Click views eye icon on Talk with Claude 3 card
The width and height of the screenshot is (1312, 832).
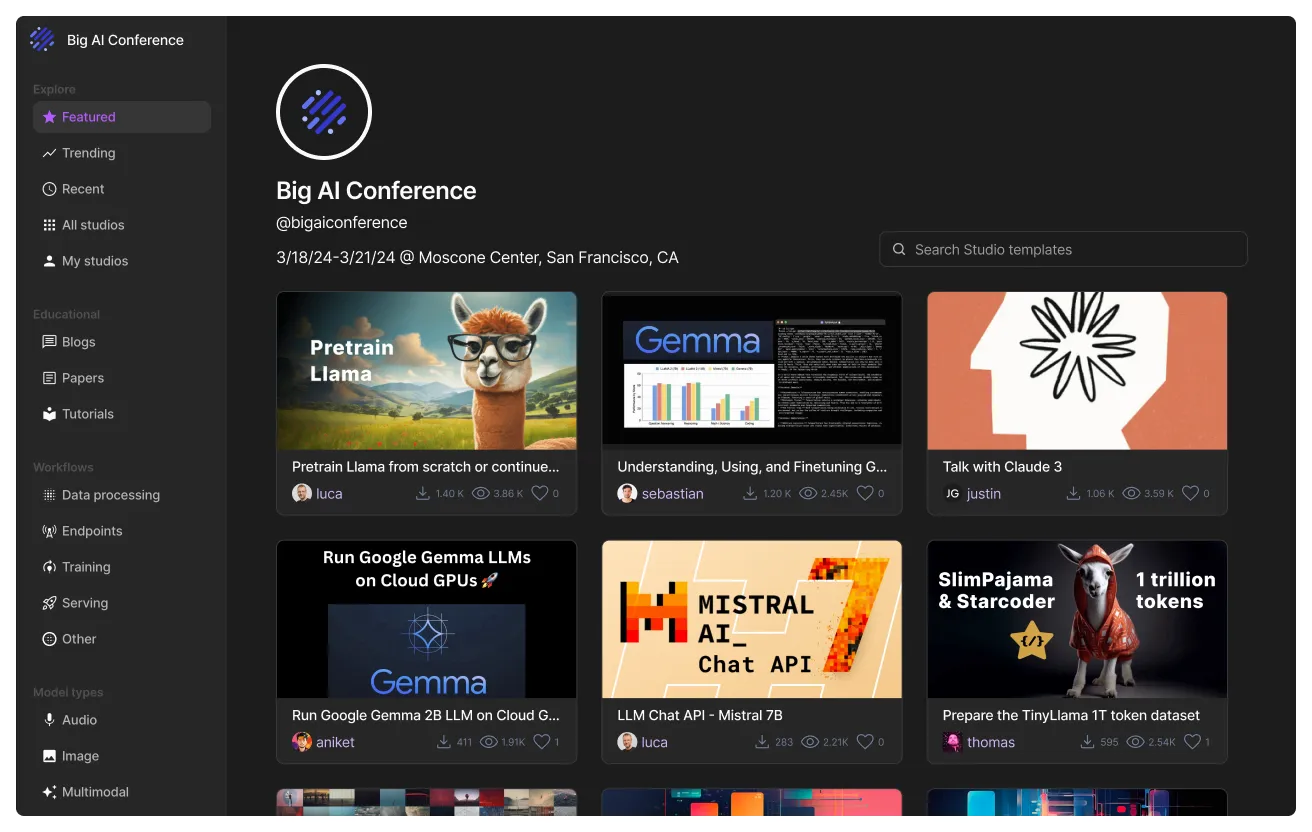[1132, 493]
